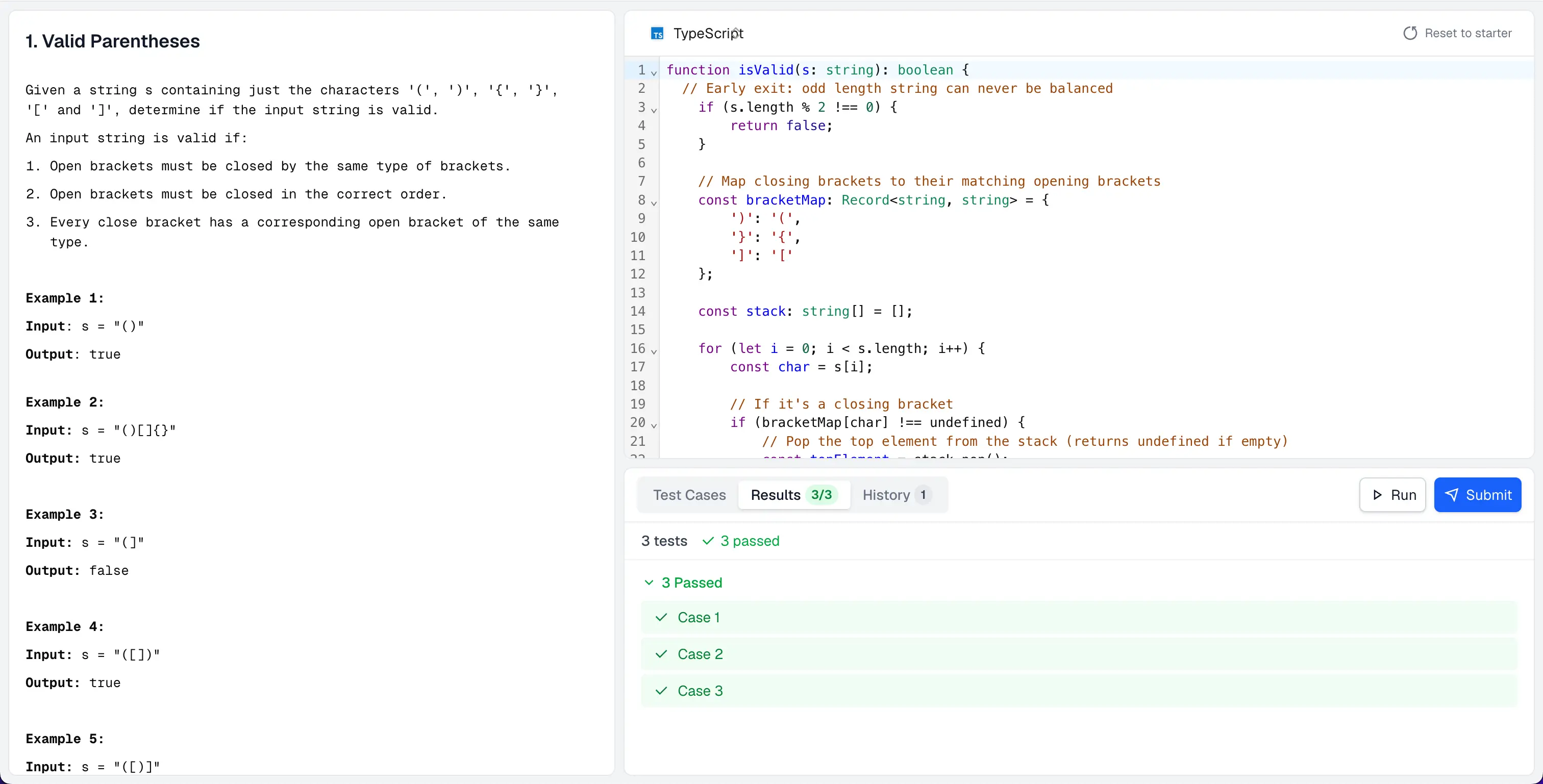
Task: Click the '3 tests' summary text
Action: click(664, 541)
